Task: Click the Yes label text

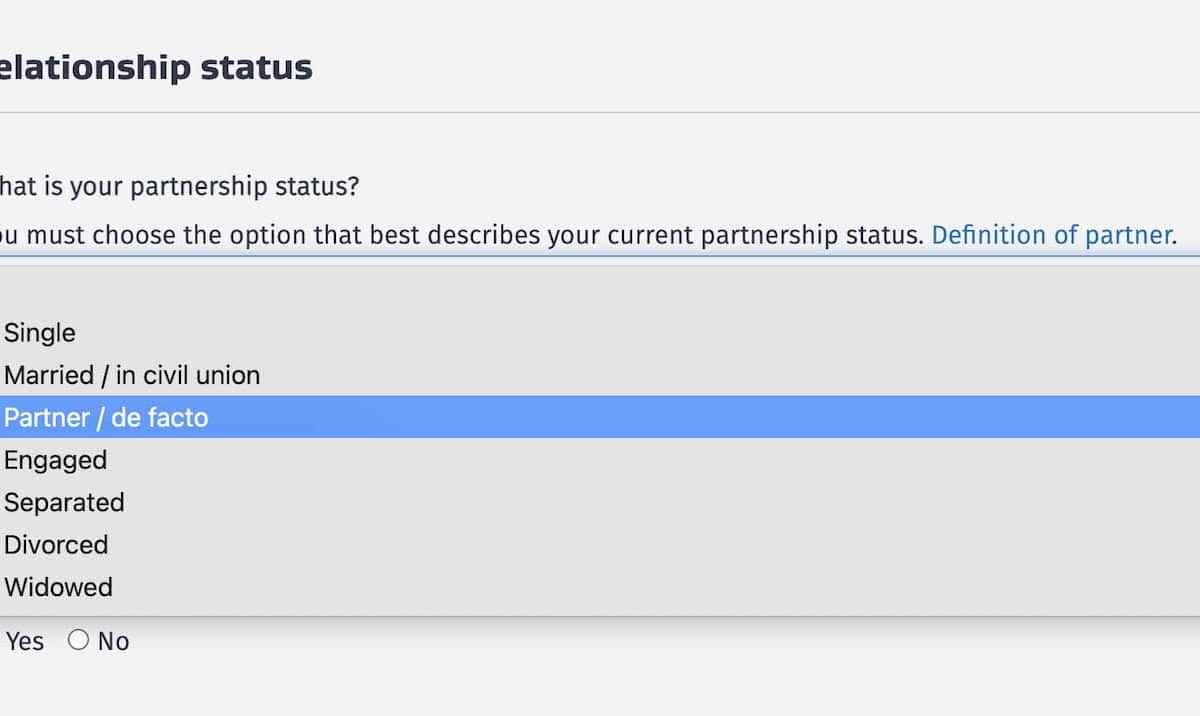Action: click(25, 642)
